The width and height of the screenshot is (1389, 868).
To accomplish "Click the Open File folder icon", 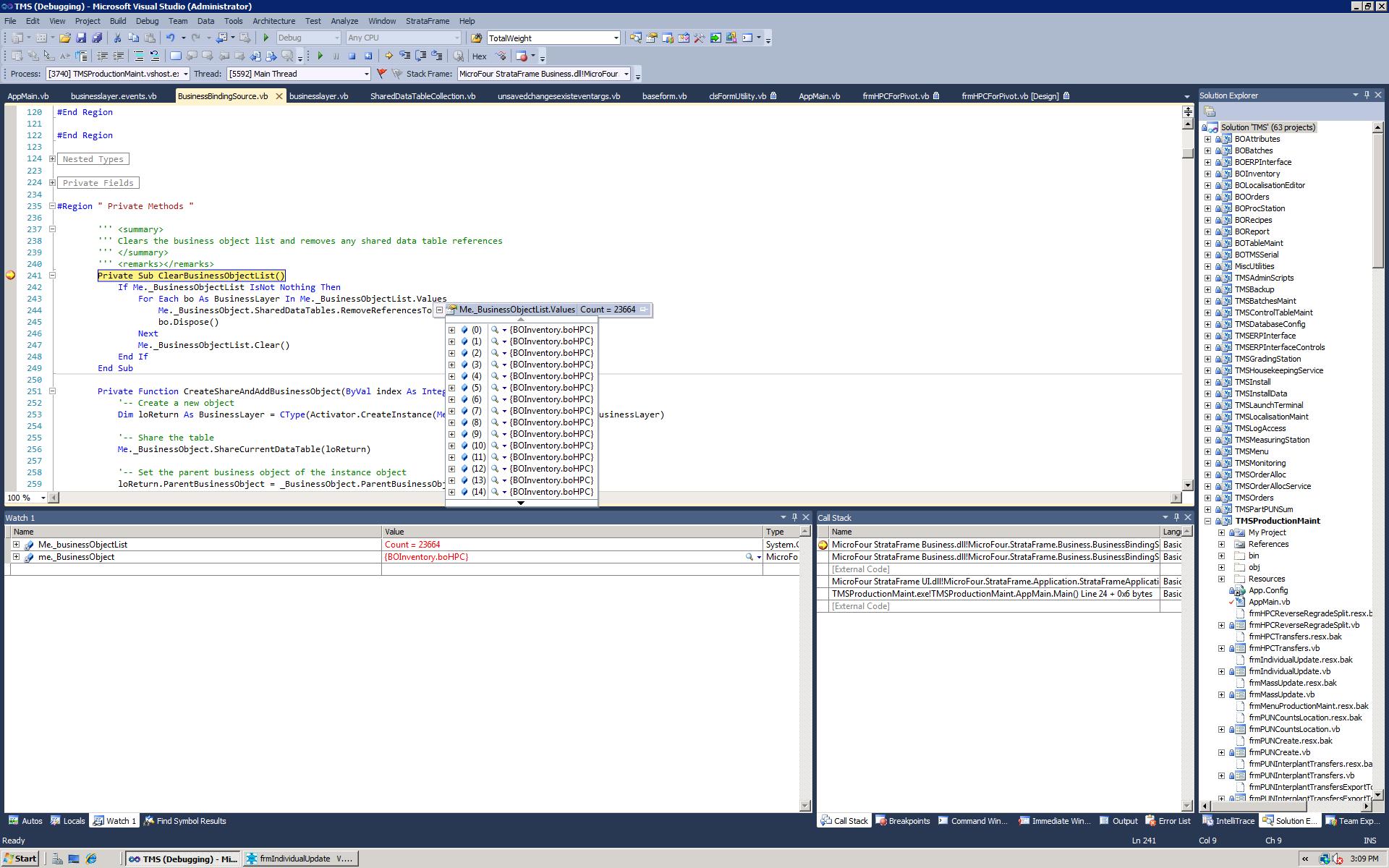I will pos(65,38).
